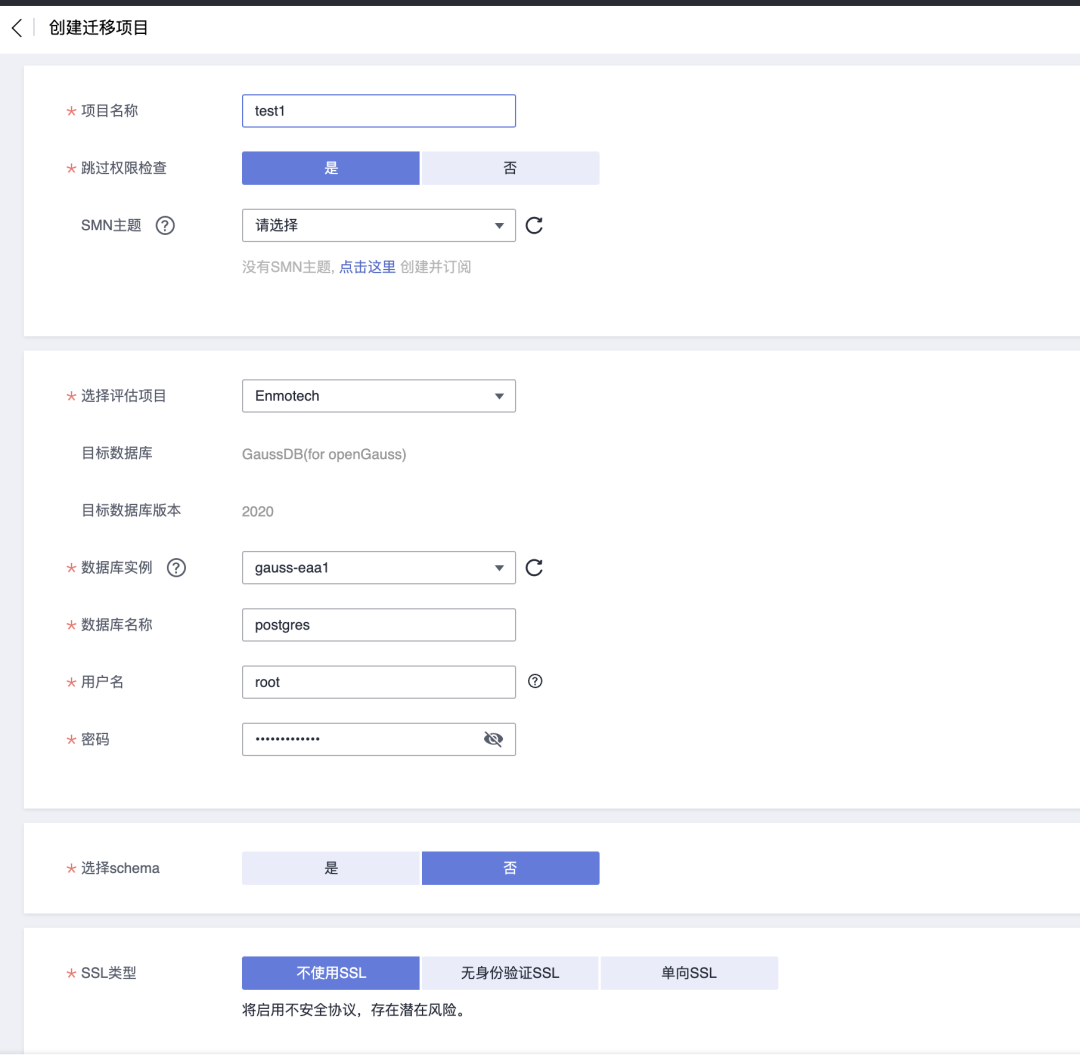Select 否 for 选择schema
This screenshot has height=1059, width=1080.
click(x=510, y=869)
